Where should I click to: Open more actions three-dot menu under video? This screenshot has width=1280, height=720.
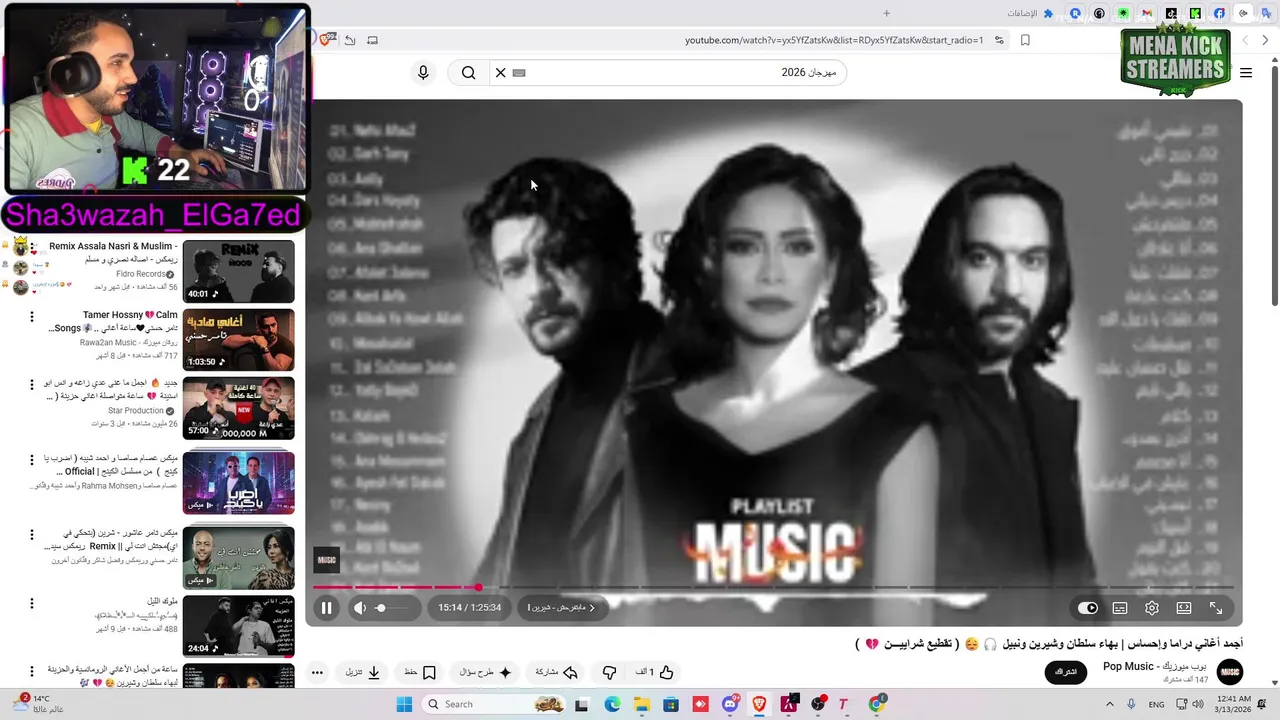317,672
